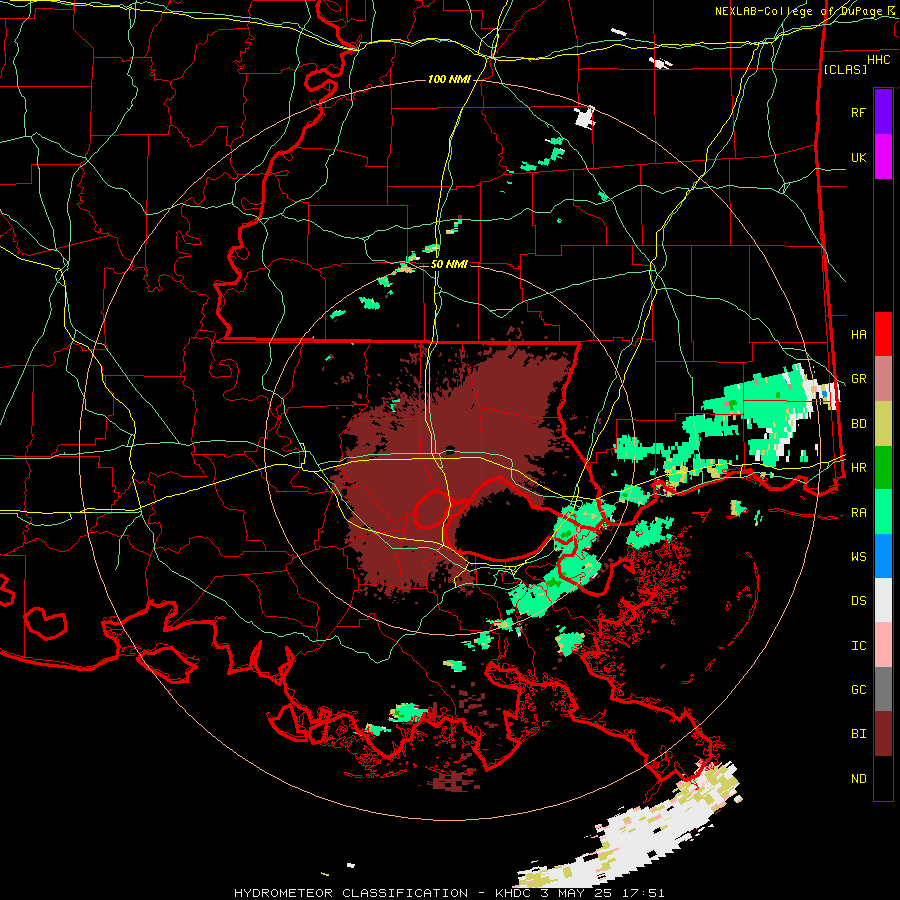Click the brown BI legend swatch

pyautogui.click(x=883, y=734)
